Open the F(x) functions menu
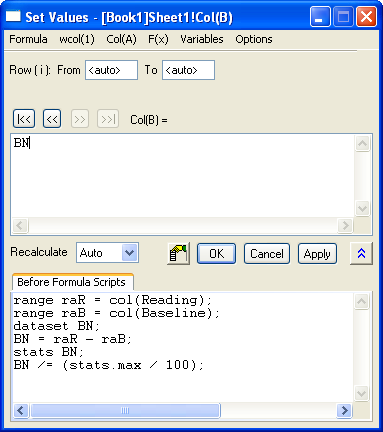The height and width of the screenshot is (432, 383). (158, 39)
